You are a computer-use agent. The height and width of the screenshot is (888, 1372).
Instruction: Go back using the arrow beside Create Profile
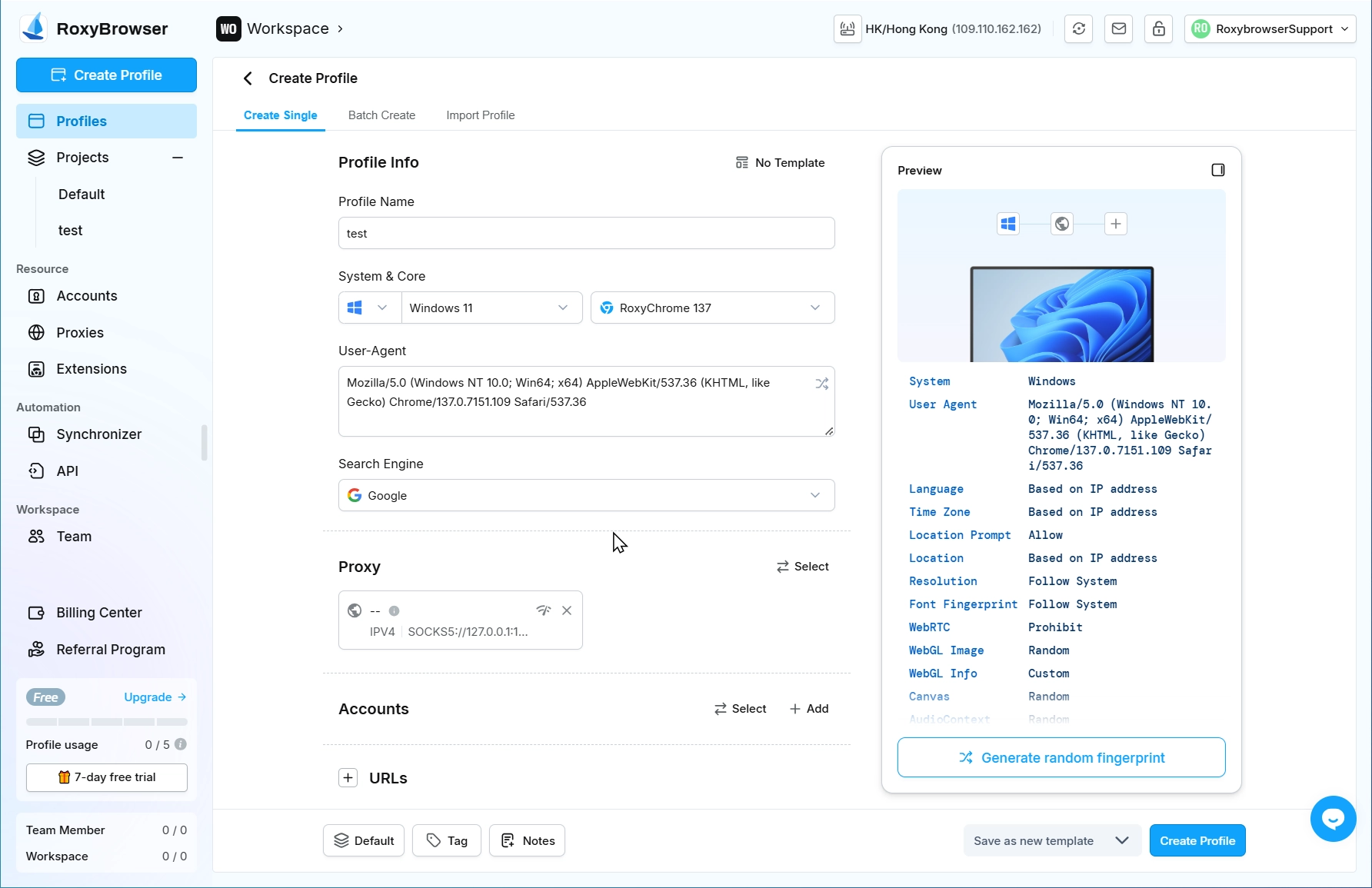(x=248, y=78)
